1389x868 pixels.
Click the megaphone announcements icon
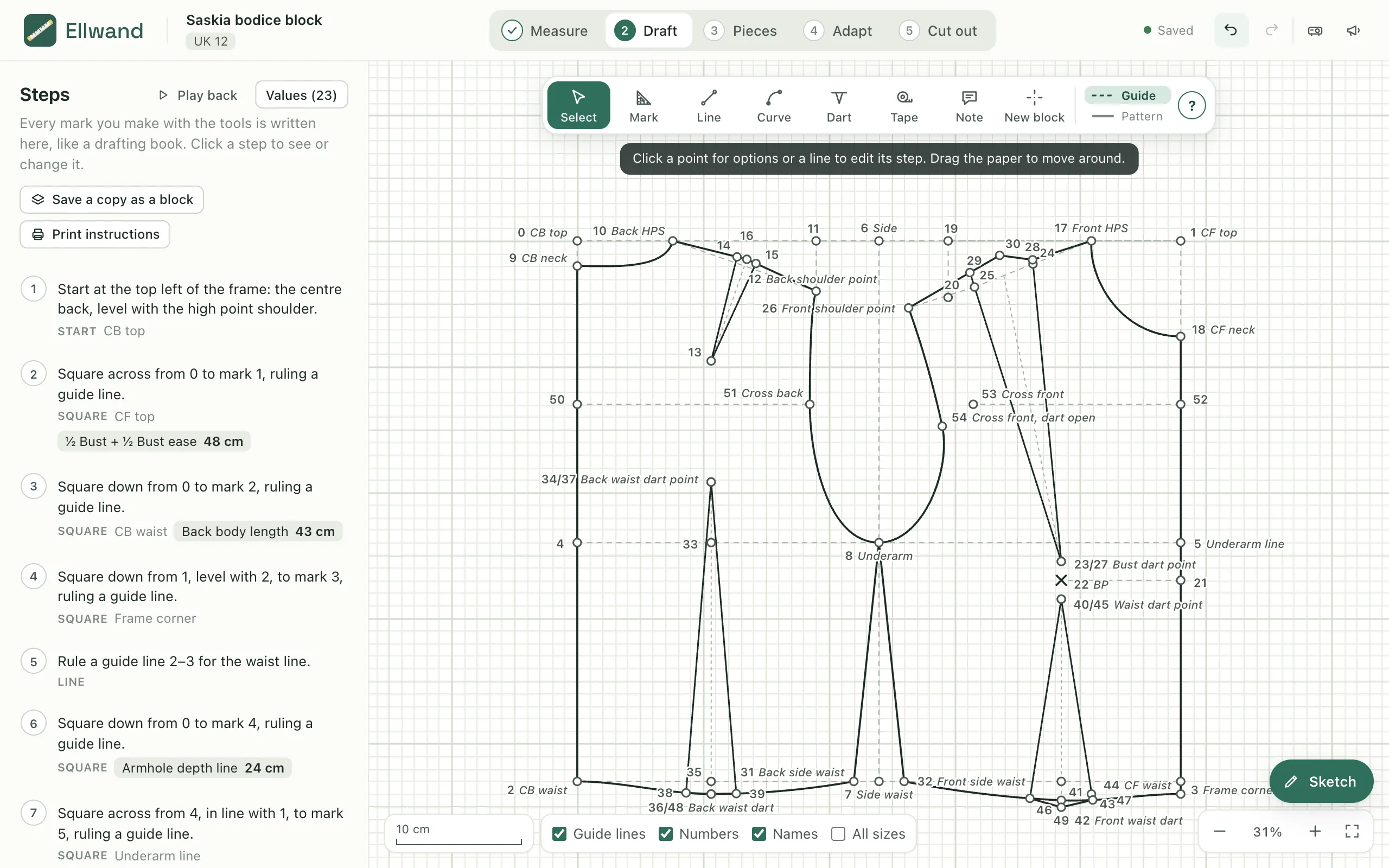click(1353, 30)
